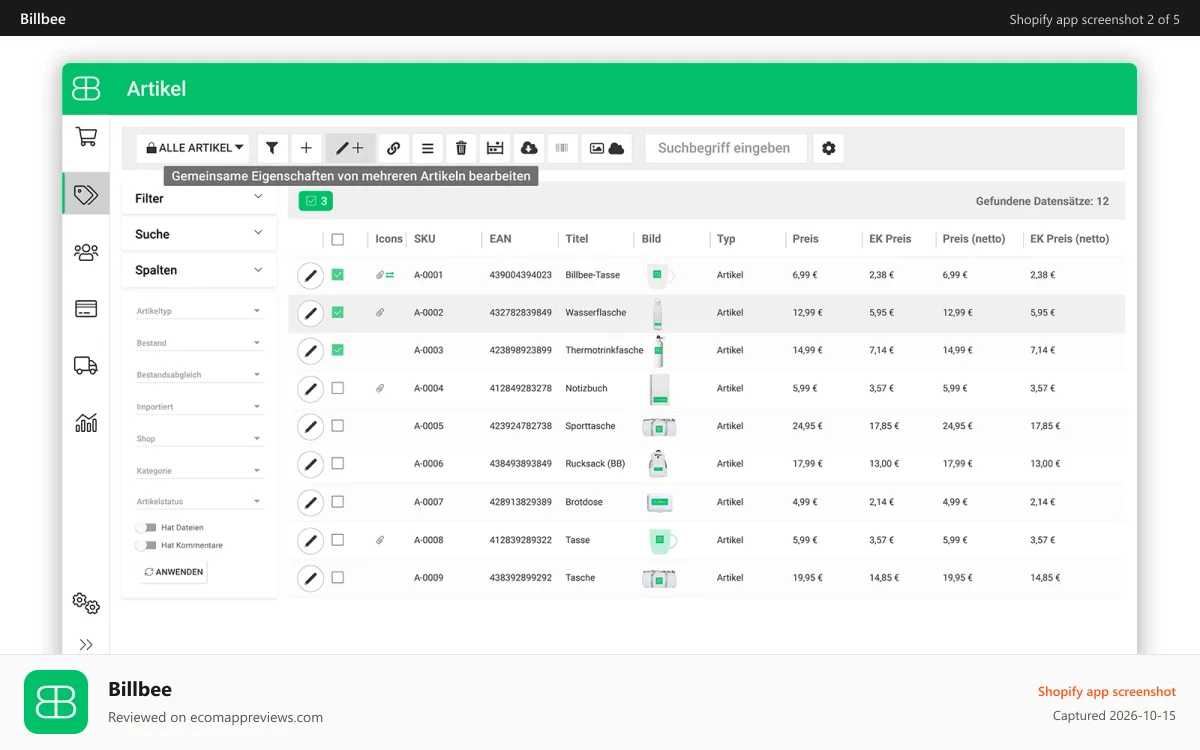Check the A-0007 Brotdose checkbox

(x=337, y=501)
